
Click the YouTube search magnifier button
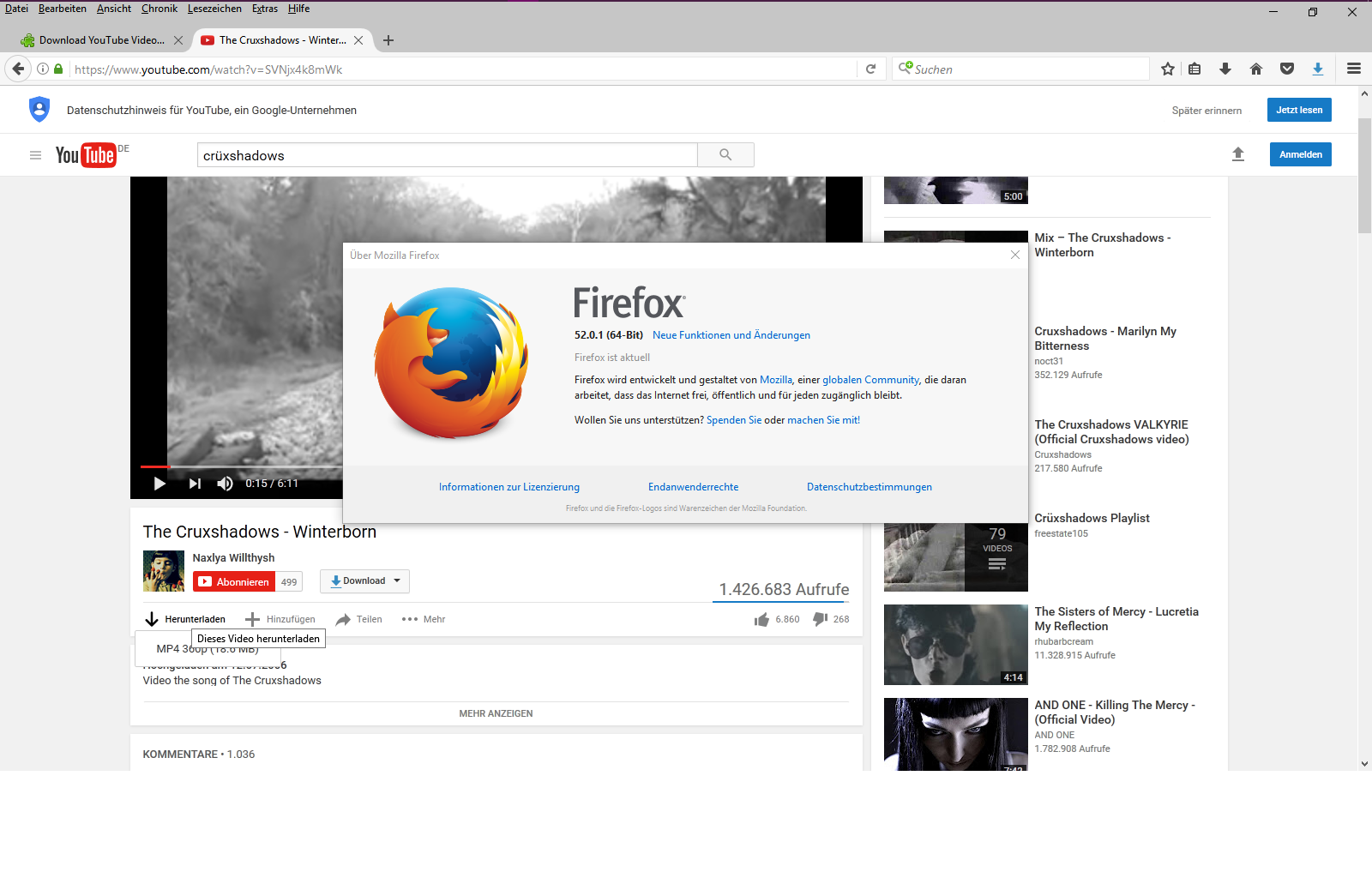(x=725, y=155)
